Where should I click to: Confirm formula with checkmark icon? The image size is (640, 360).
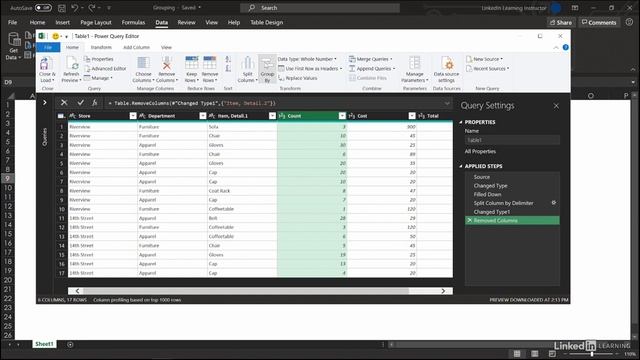coord(80,103)
